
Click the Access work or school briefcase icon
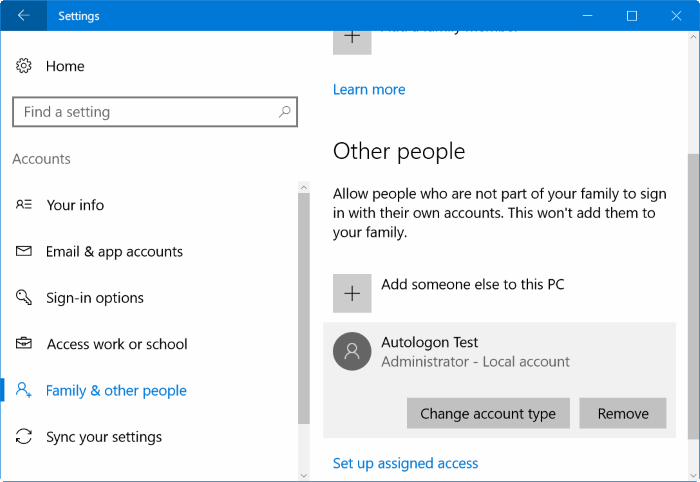pyautogui.click(x=24, y=344)
